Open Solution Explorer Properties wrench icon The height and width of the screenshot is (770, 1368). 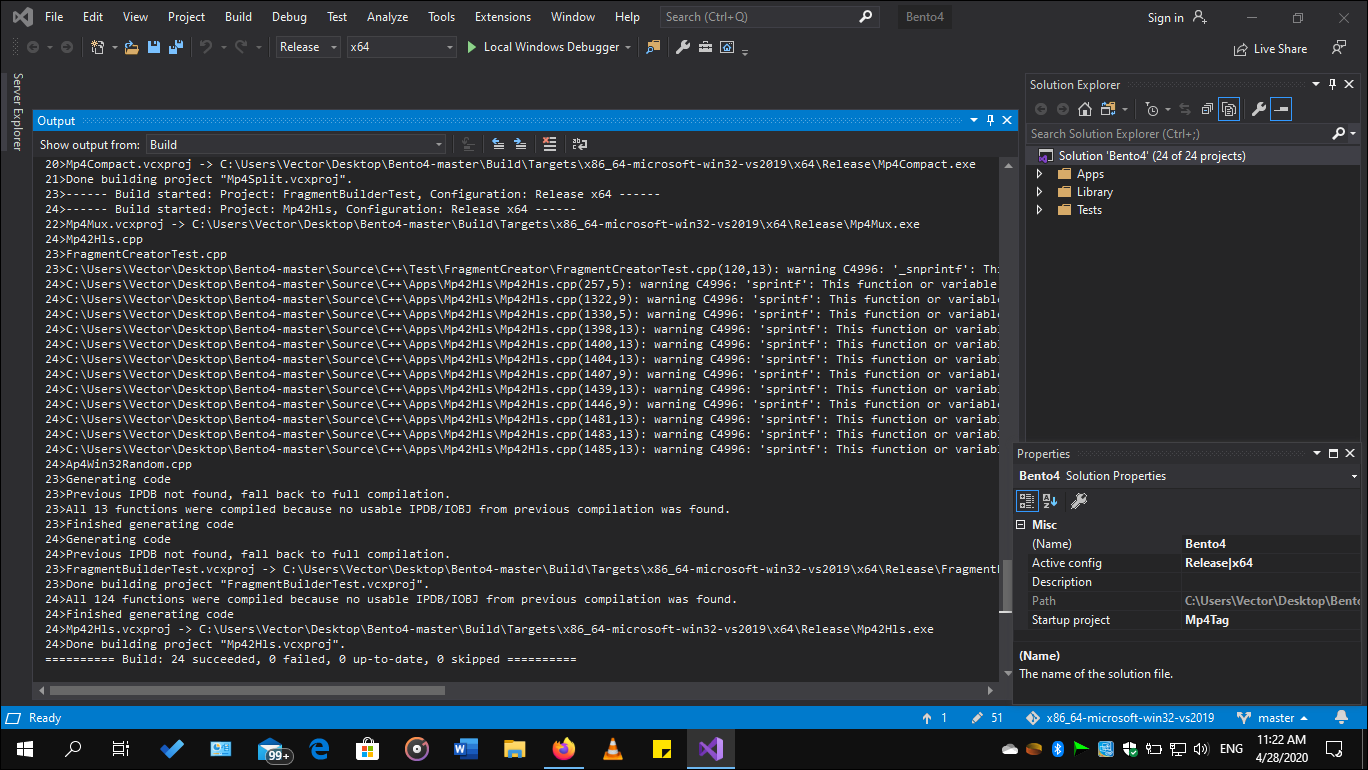point(1259,109)
